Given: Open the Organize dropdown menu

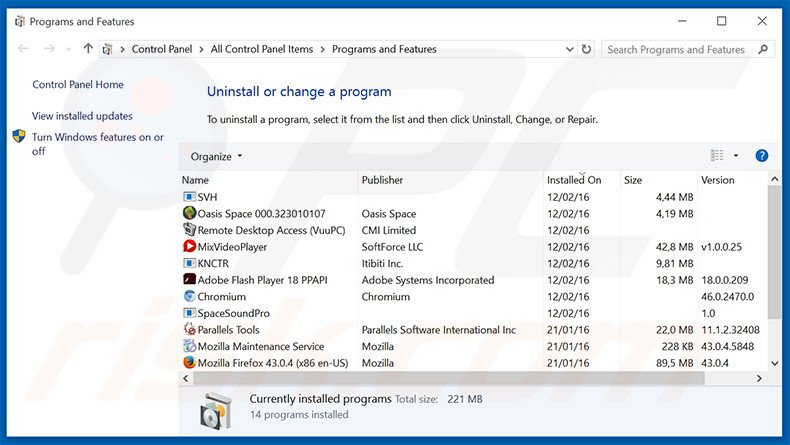Looking at the screenshot, I should click(x=216, y=156).
